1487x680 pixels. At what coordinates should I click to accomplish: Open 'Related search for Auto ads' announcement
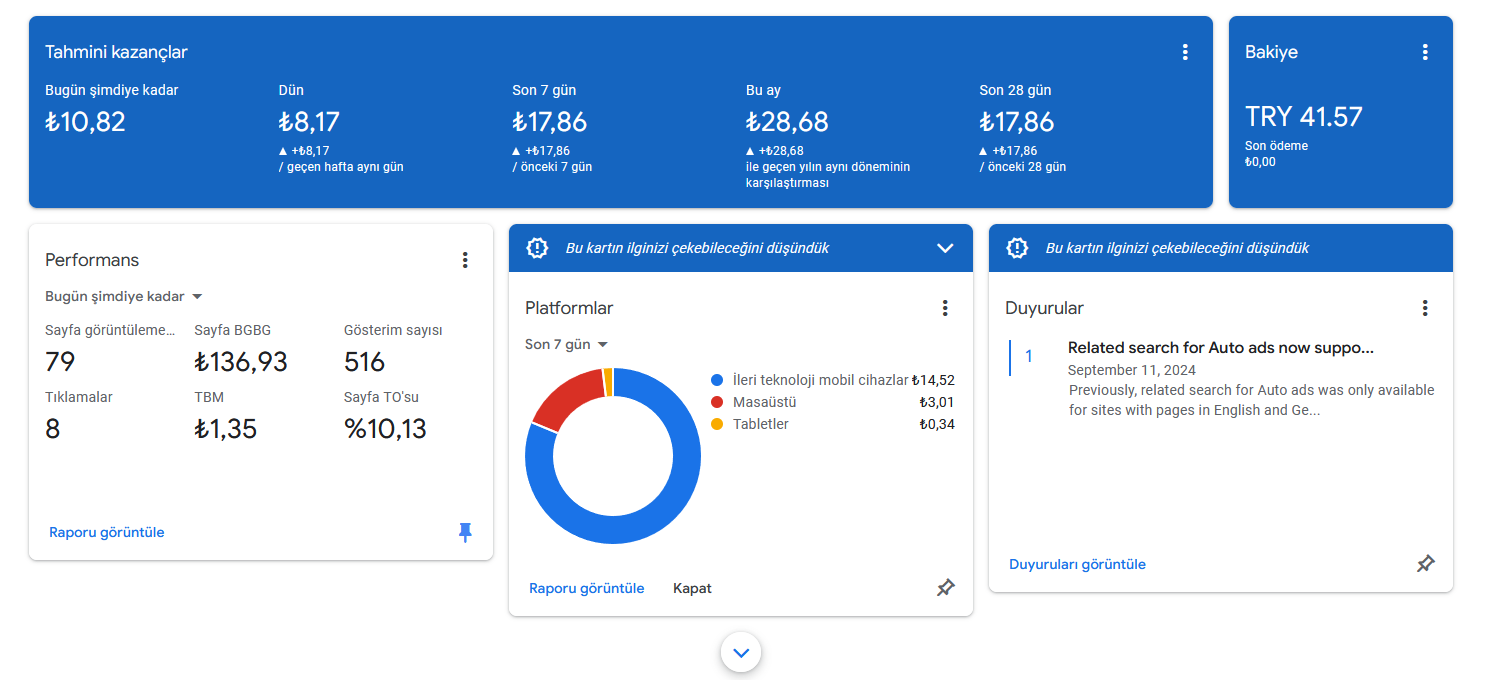[1221, 348]
